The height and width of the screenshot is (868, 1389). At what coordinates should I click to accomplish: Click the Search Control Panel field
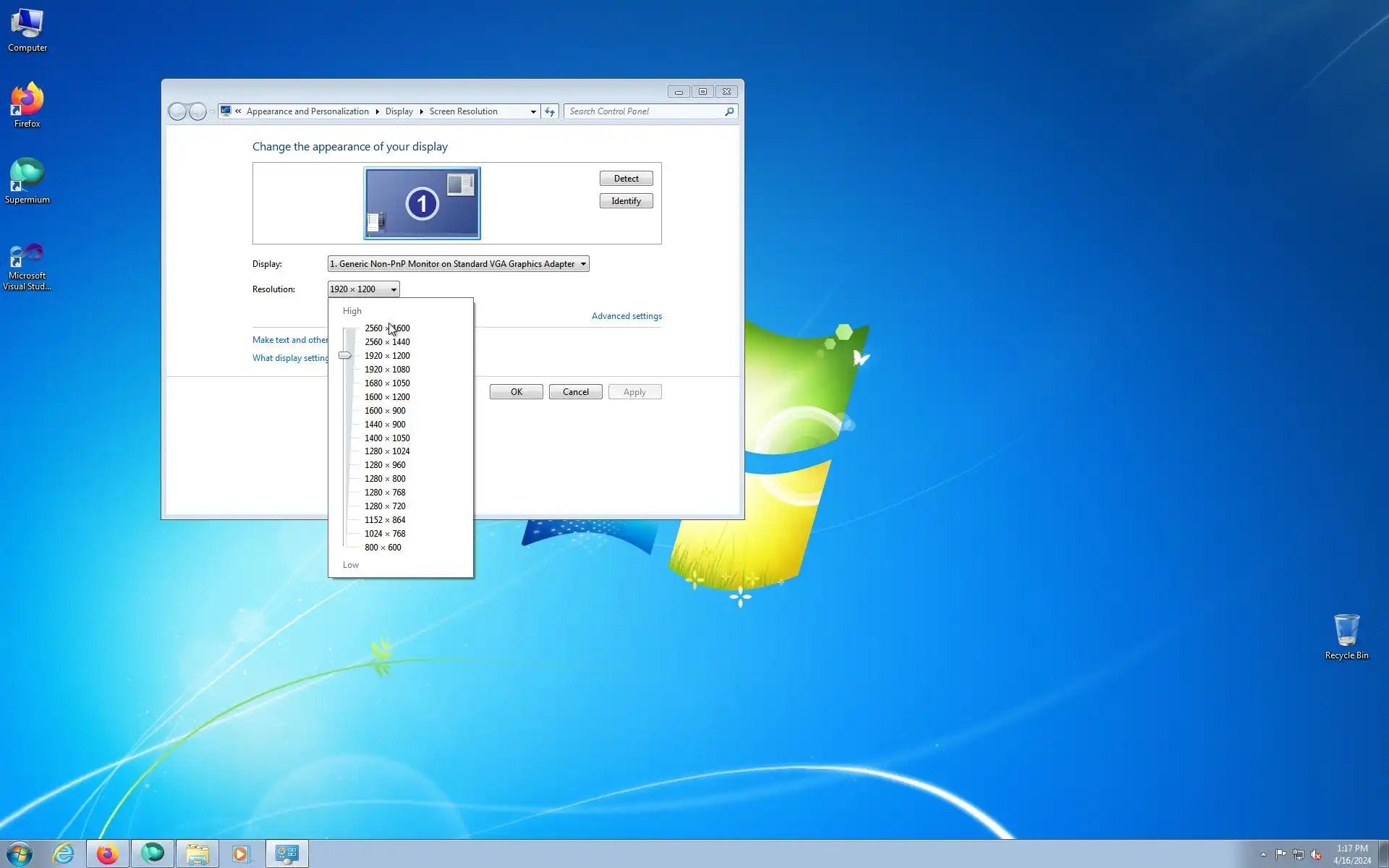click(644, 111)
